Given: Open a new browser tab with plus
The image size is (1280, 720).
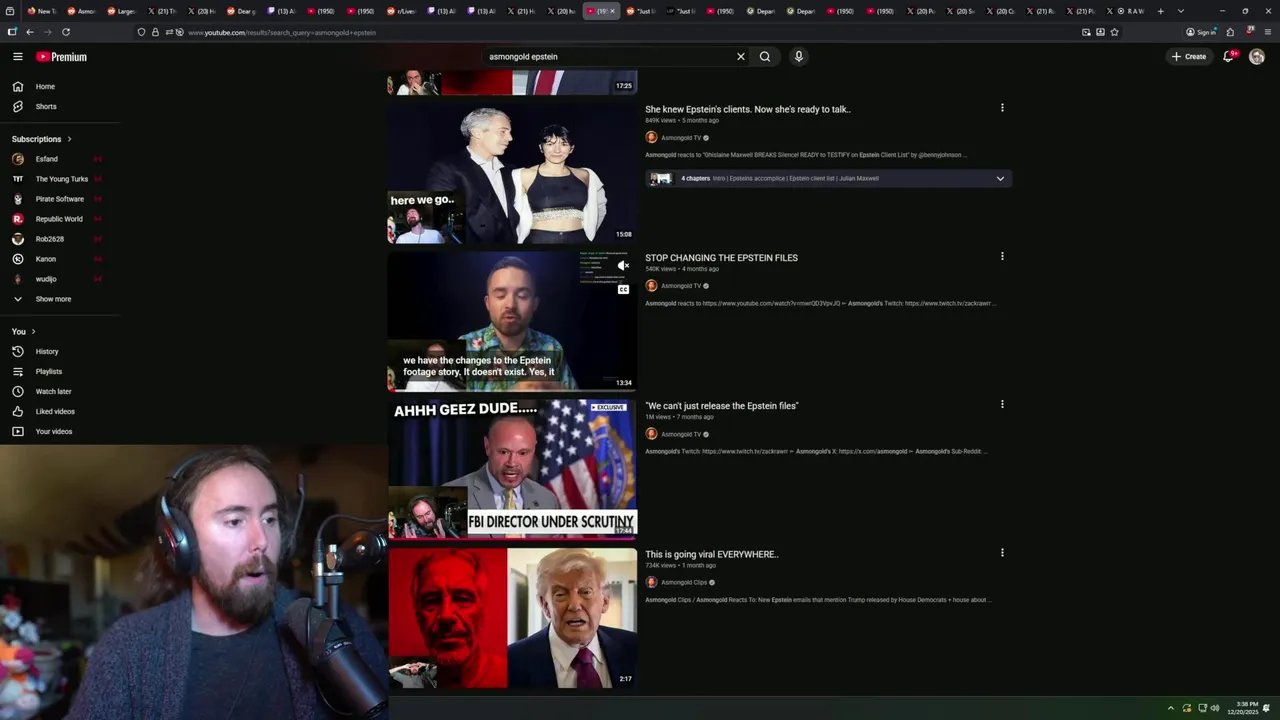Looking at the screenshot, I should pyautogui.click(x=1161, y=11).
